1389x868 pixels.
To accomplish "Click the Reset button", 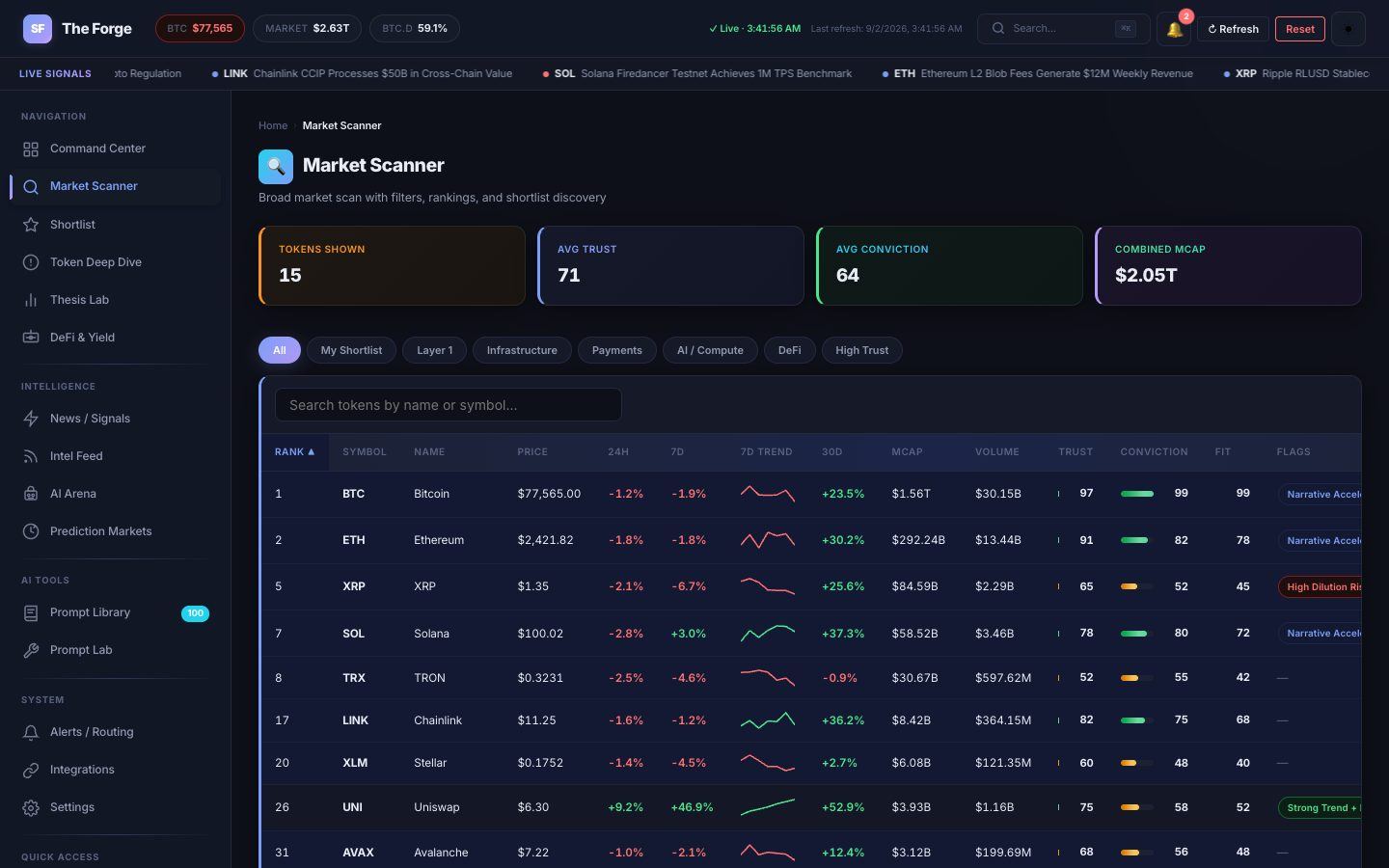I will [x=1299, y=29].
